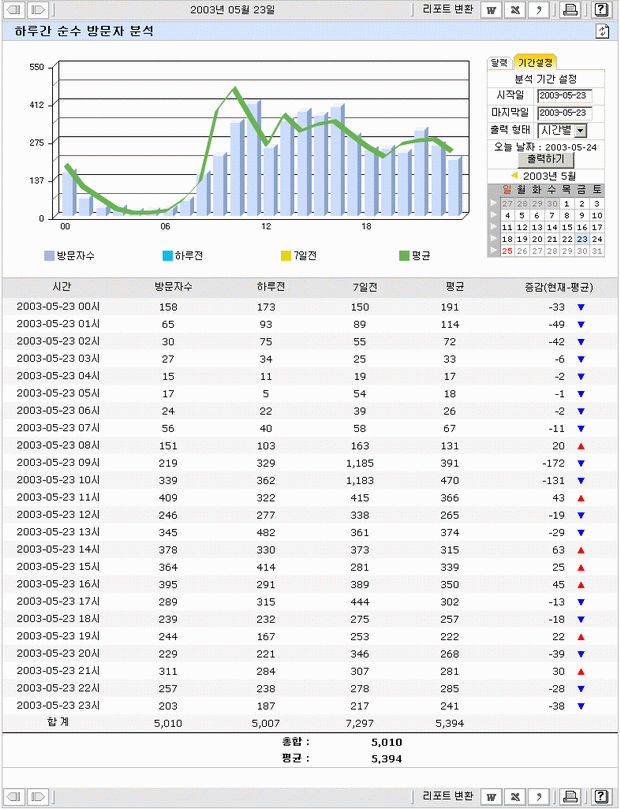Export as CSV from bottom toolbar

click(539, 797)
